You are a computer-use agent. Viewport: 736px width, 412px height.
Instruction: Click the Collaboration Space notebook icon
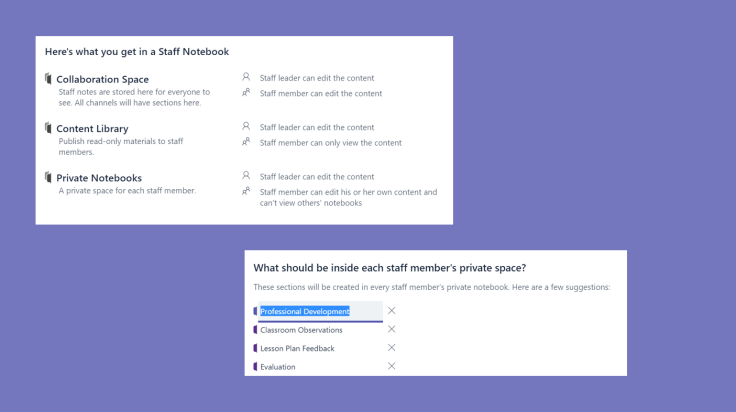48,78
